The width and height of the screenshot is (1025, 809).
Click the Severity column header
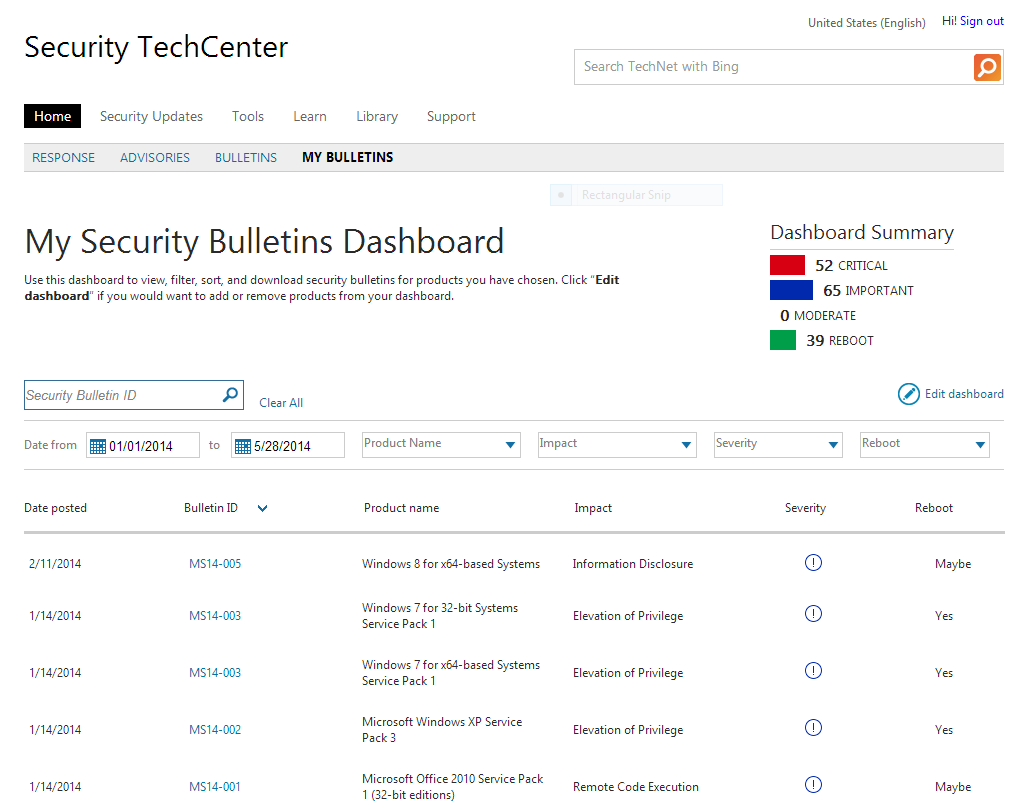click(x=805, y=508)
